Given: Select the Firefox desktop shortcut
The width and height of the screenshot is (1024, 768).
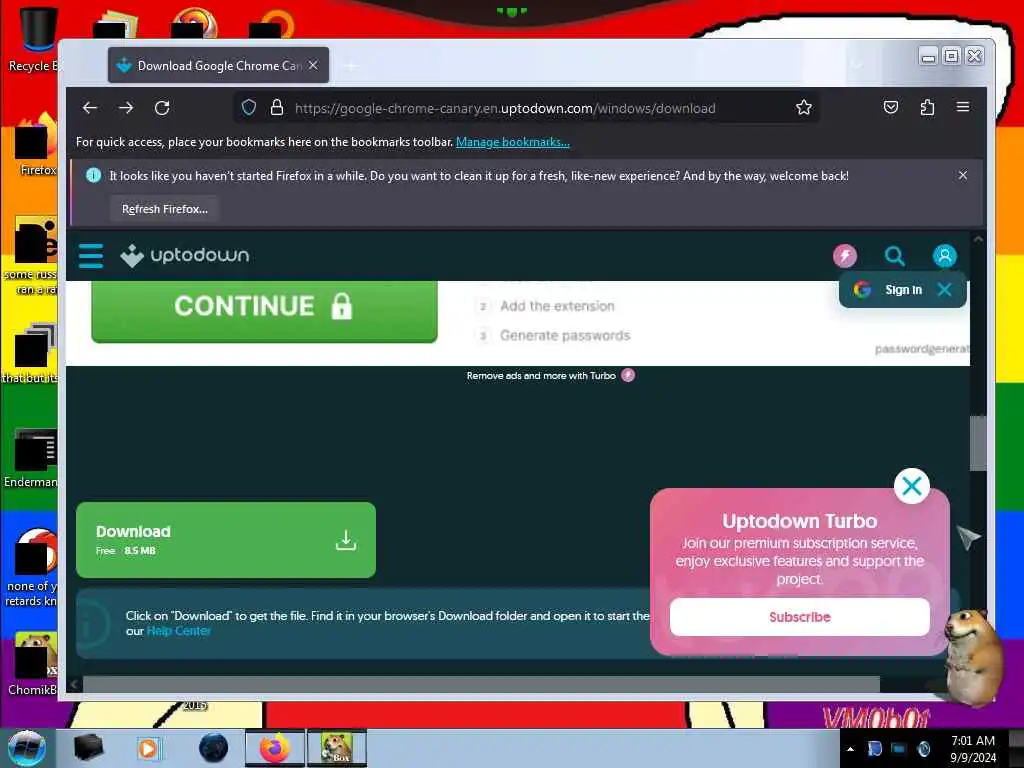Looking at the screenshot, I should pyautogui.click(x=37, y=145).
